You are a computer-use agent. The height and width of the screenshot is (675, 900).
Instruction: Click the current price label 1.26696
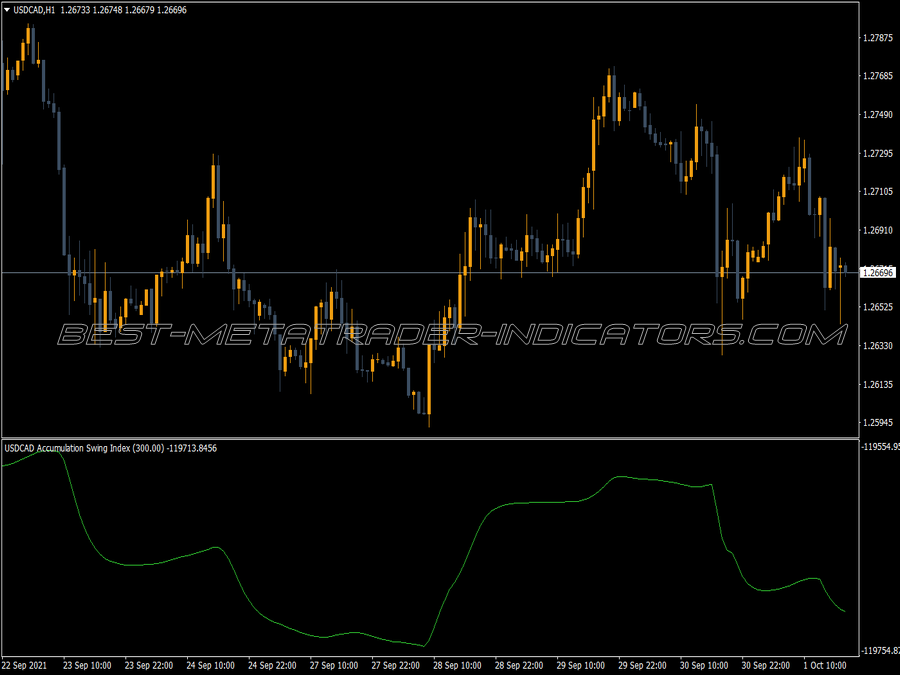click(x=878, y=273)
